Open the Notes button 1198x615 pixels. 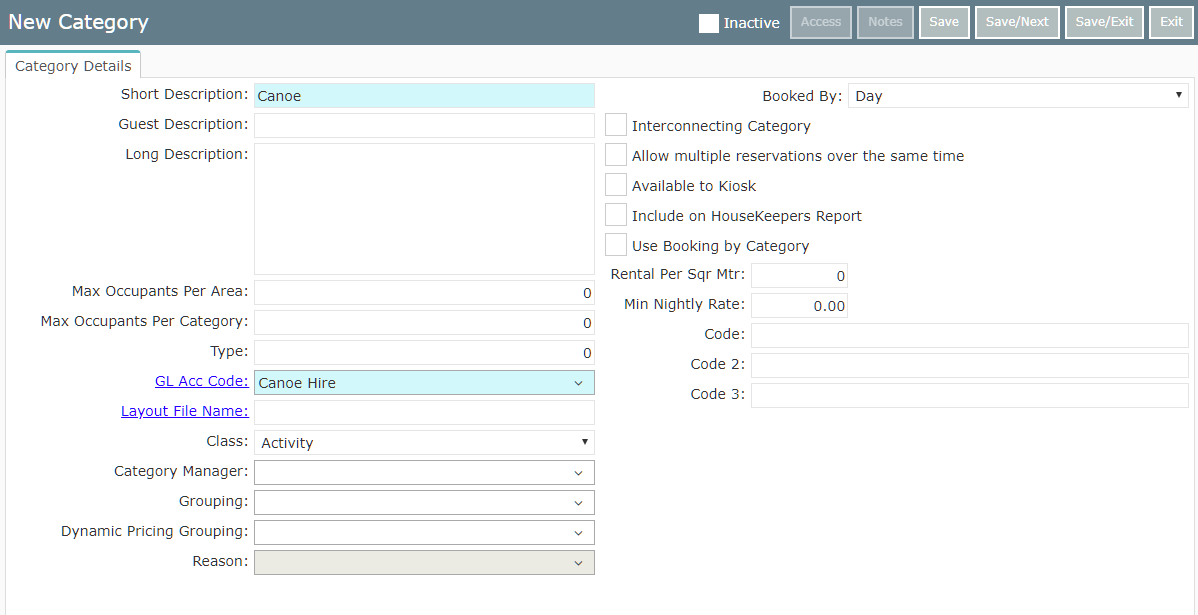pos(886,22)
